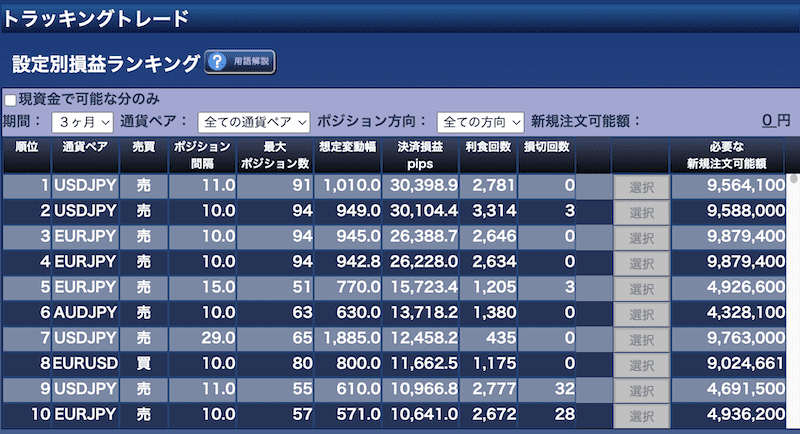Open the 期間 3ヶ月 dropdown
This screenshot has width=800, height=434.
tap(83, 122)
